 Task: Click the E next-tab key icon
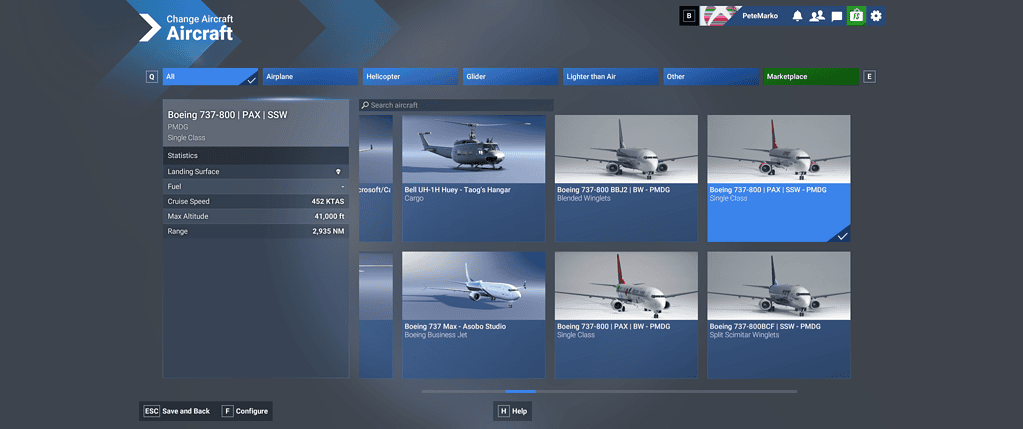869,77
